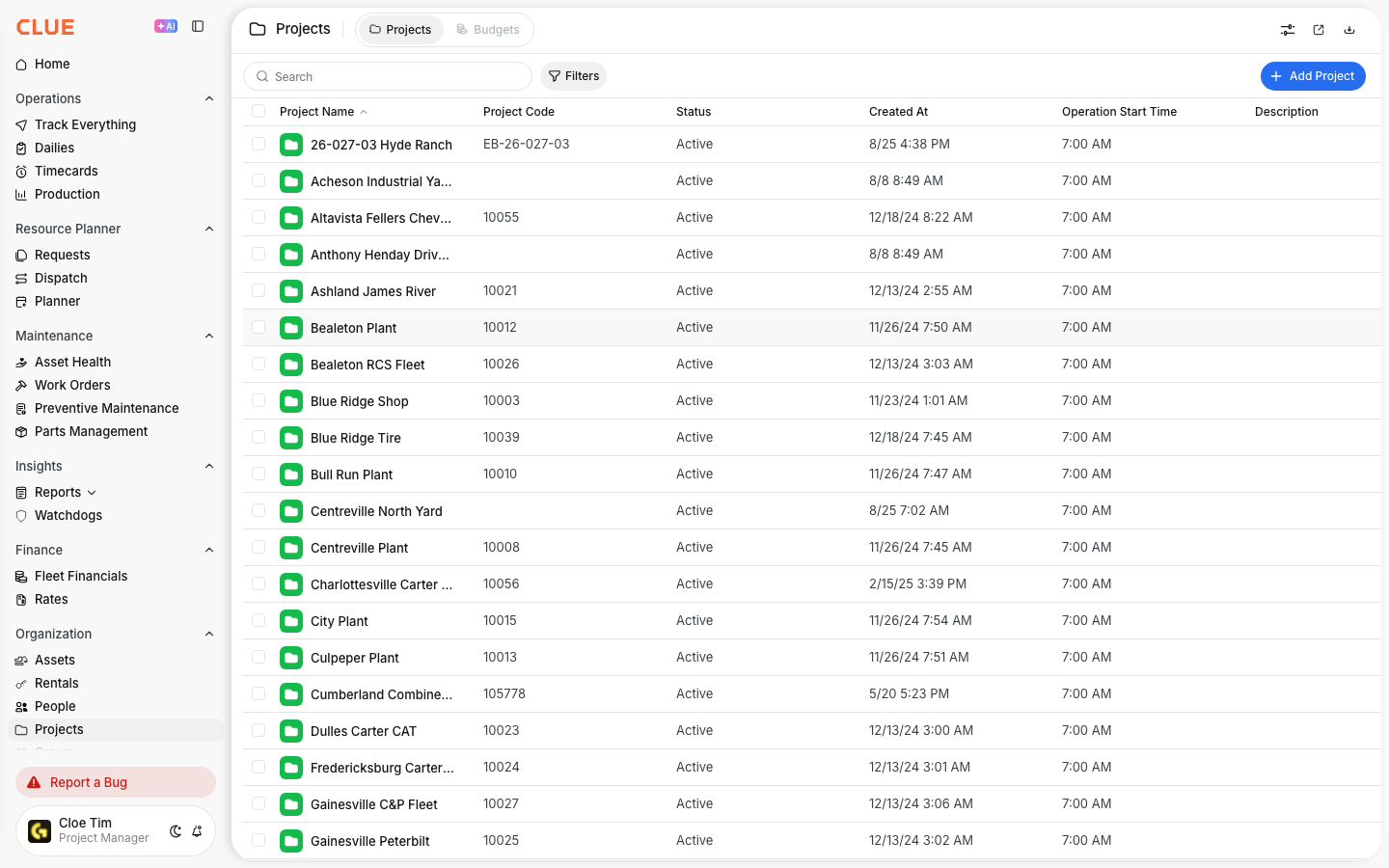Click the AI assistant badge icon

point(166,26)
